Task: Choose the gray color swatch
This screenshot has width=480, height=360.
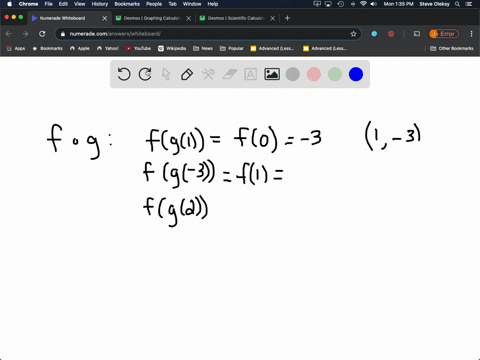Action: (x=293, y=74)
